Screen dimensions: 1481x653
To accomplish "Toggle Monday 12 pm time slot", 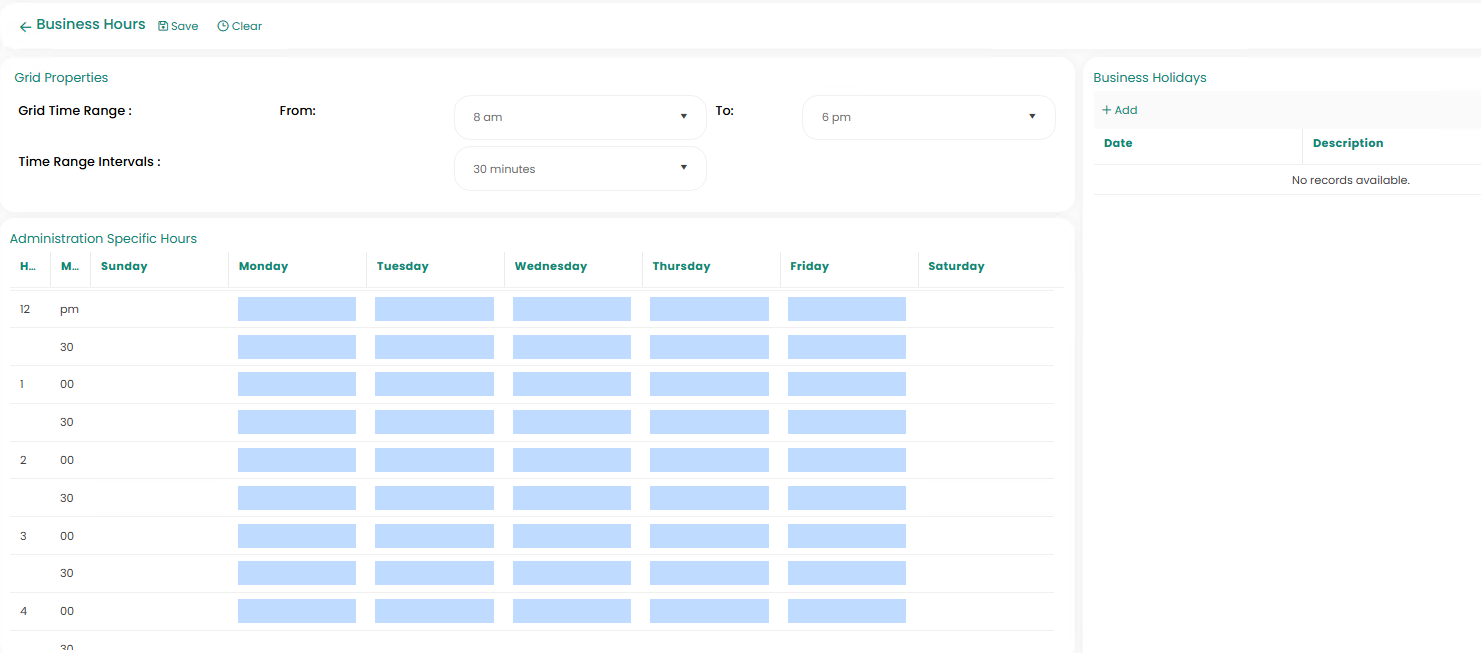I will [x=297, y=309].
